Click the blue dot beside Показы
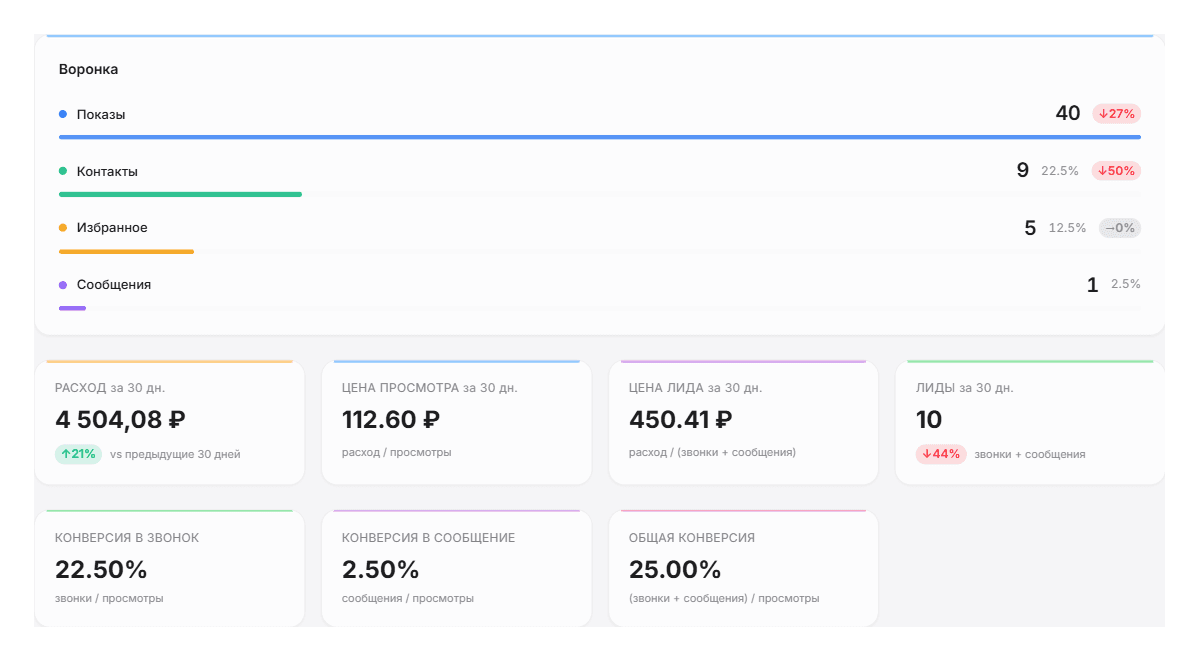 pyautogui.click(x=63, y=114)
